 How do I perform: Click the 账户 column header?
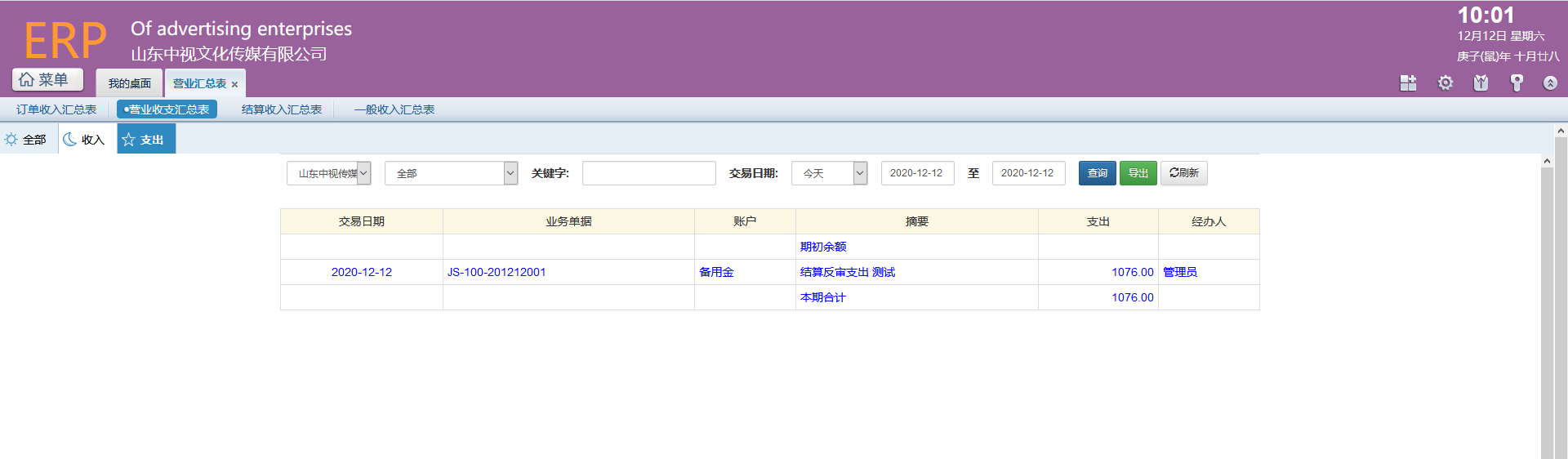[x=745, y=221]
